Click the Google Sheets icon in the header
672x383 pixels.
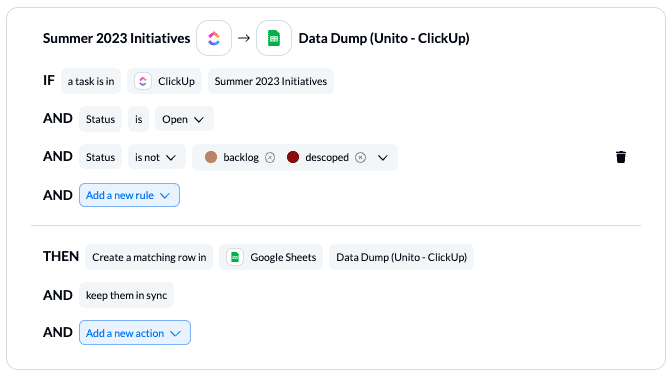point(274,38)
